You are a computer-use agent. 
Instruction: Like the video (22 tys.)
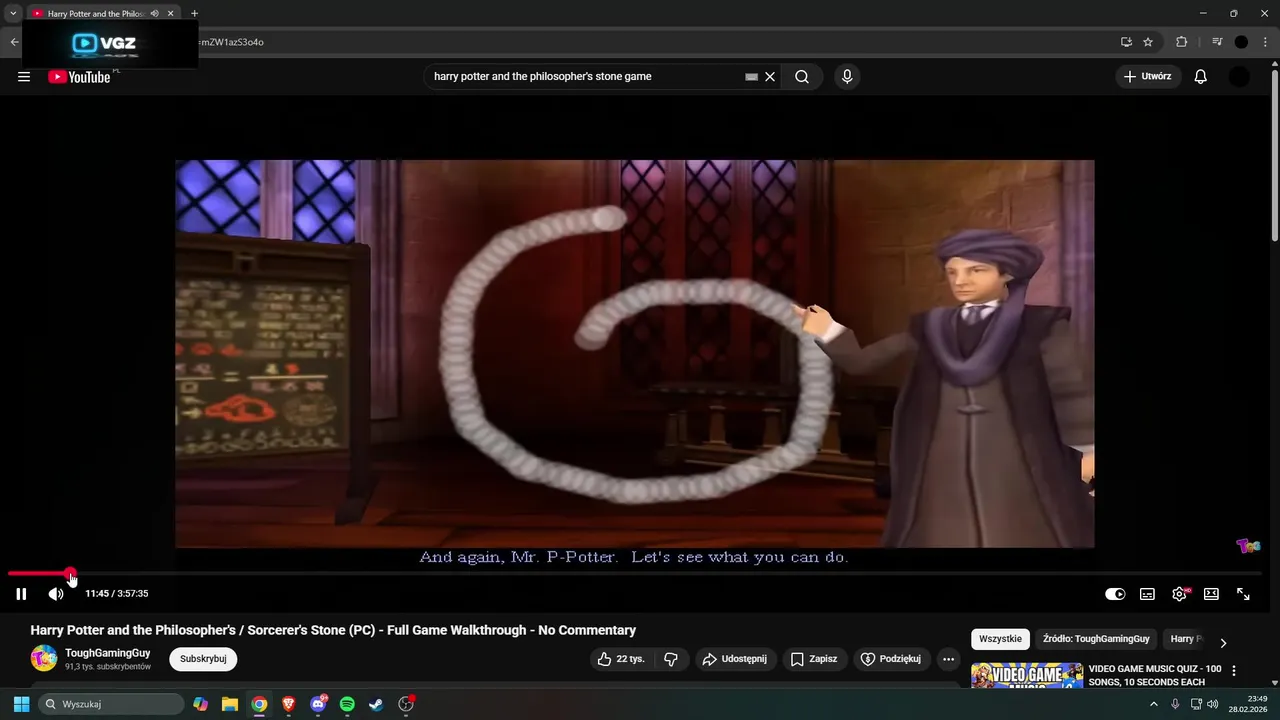tap(621, 659)
